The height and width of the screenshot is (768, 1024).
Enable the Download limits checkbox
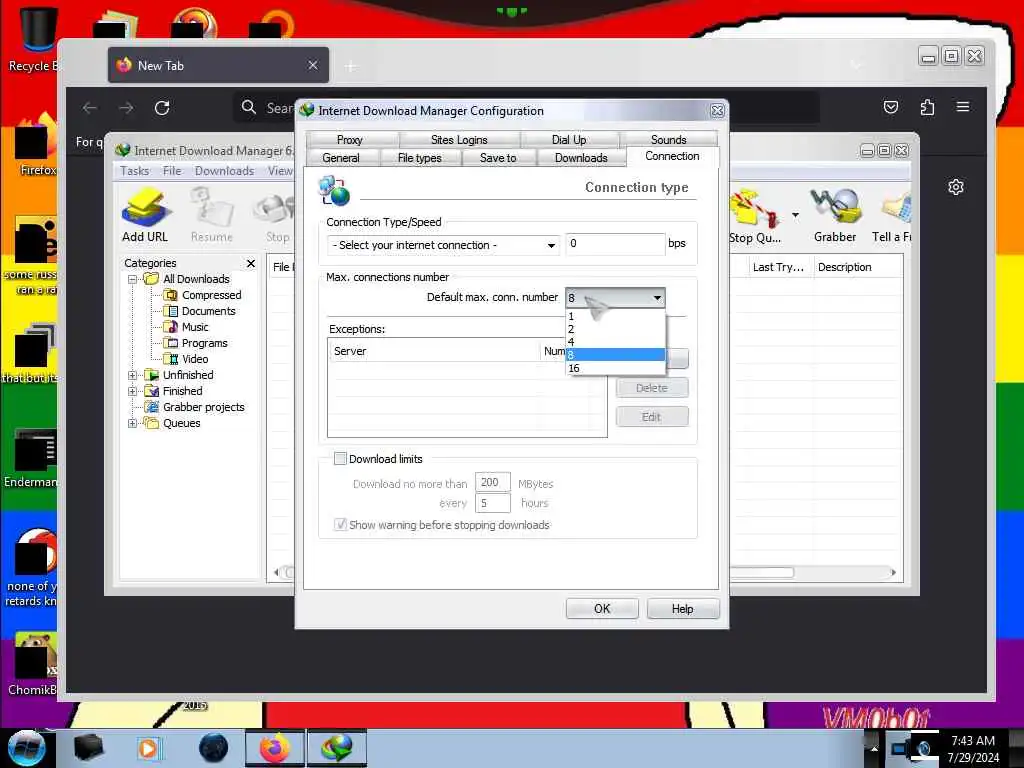click(340, 458)
